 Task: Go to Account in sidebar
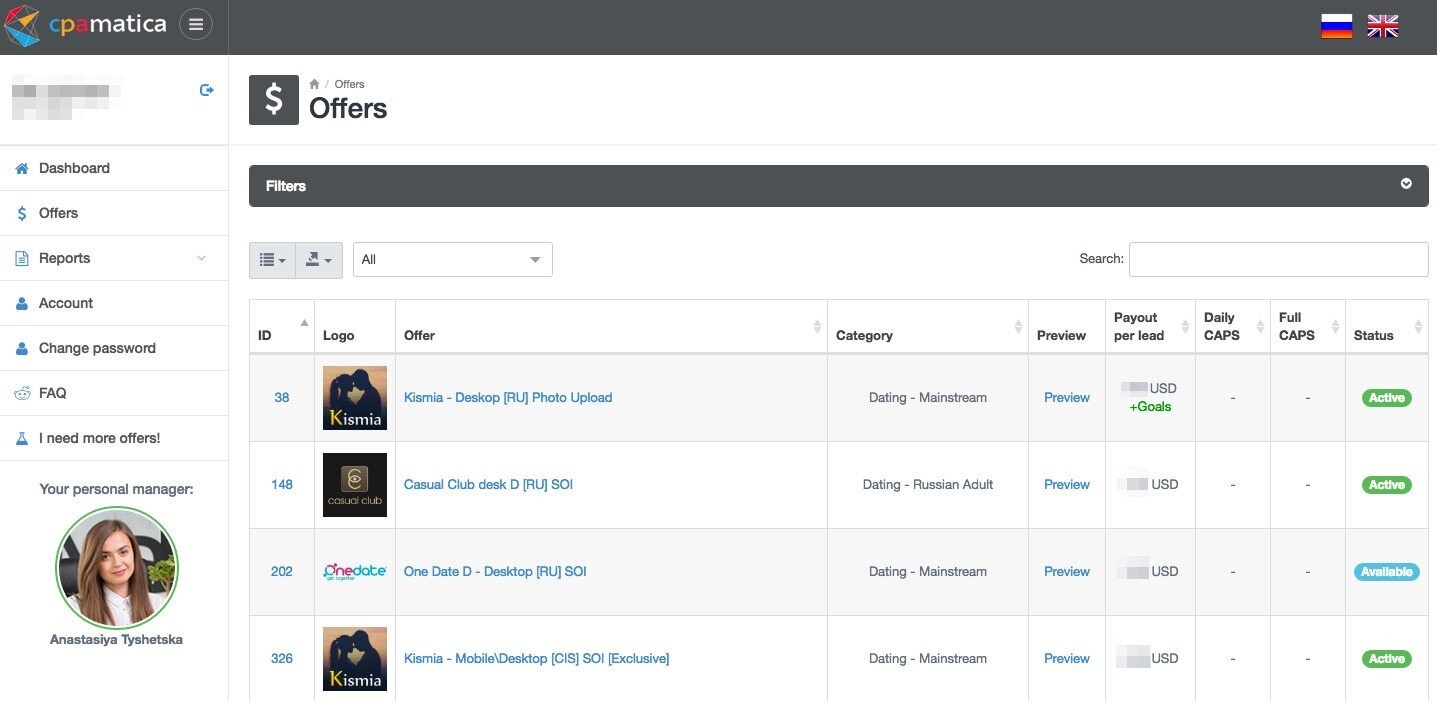pos(66,303)
